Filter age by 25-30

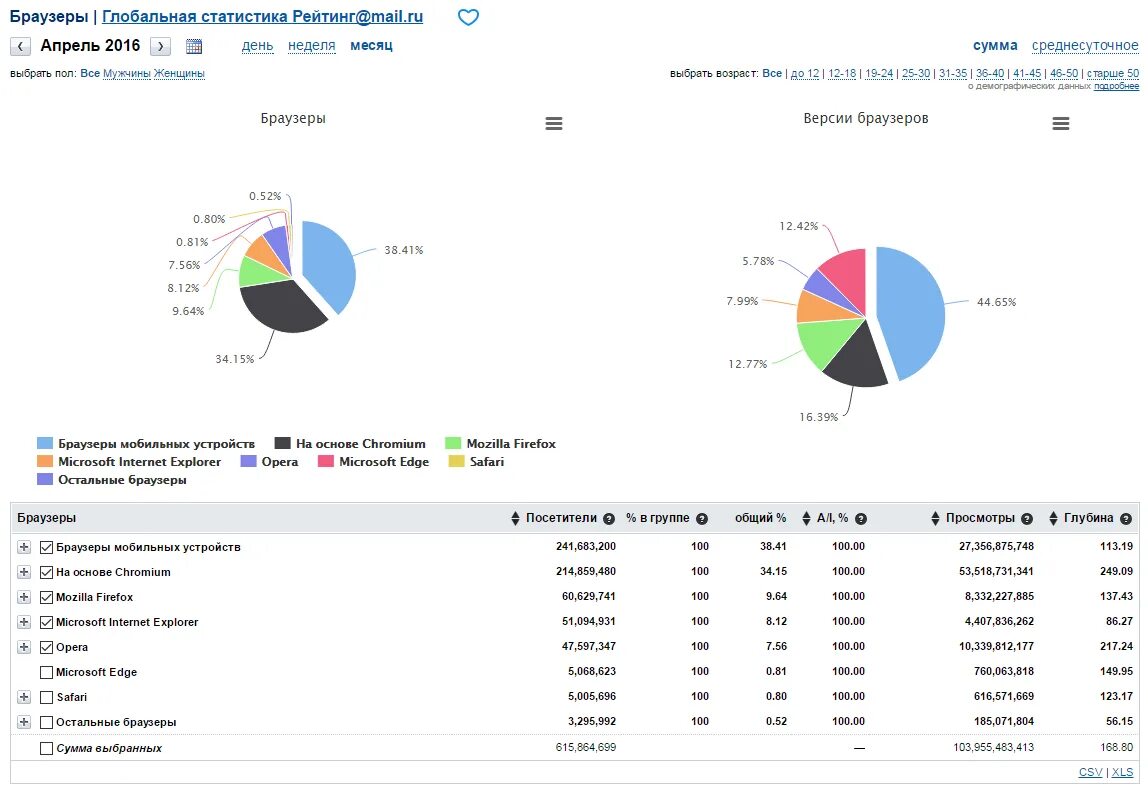916,73
